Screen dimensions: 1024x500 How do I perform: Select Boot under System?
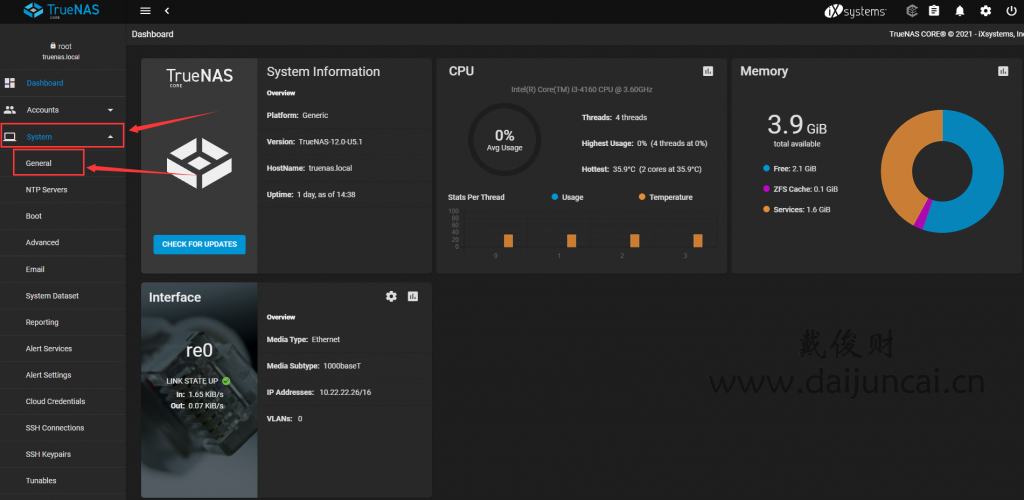63,216
